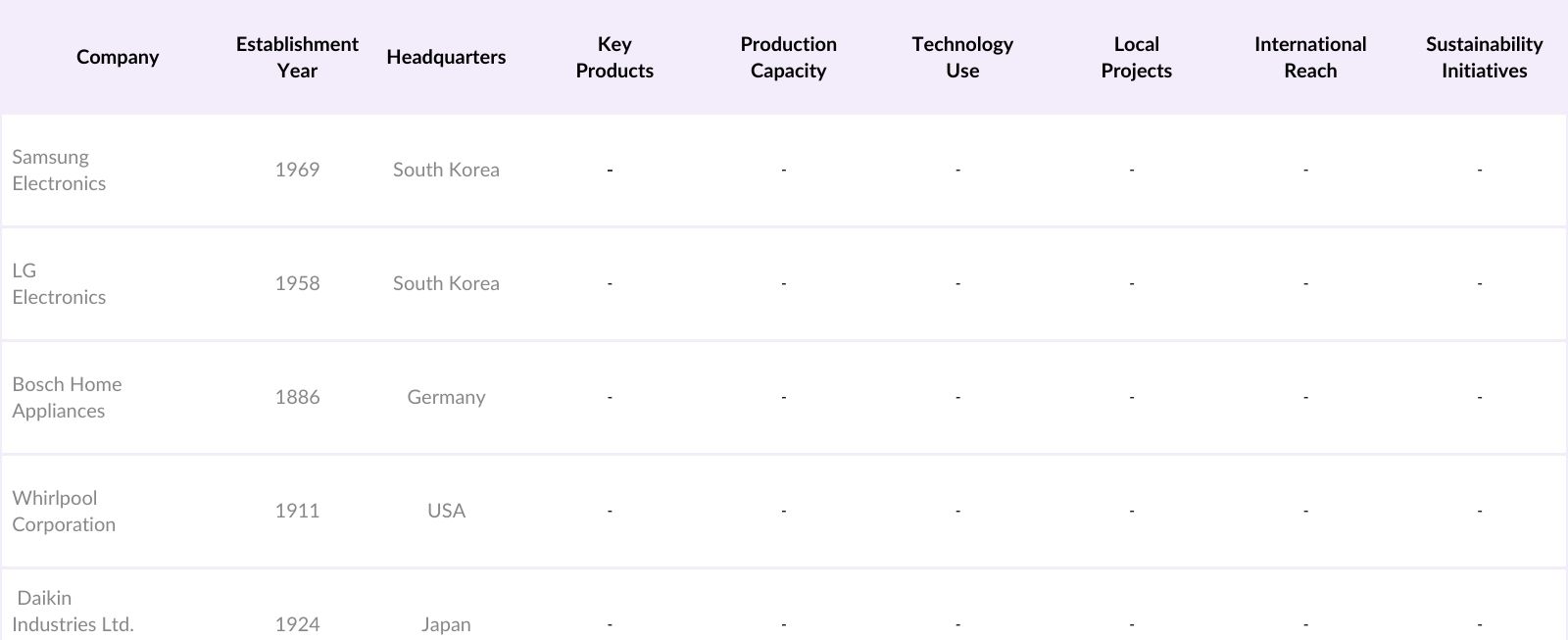Screen dimensions: 1568x640
Task: Click the Whirlpool Corporation company cell
Action: point(64,511)
